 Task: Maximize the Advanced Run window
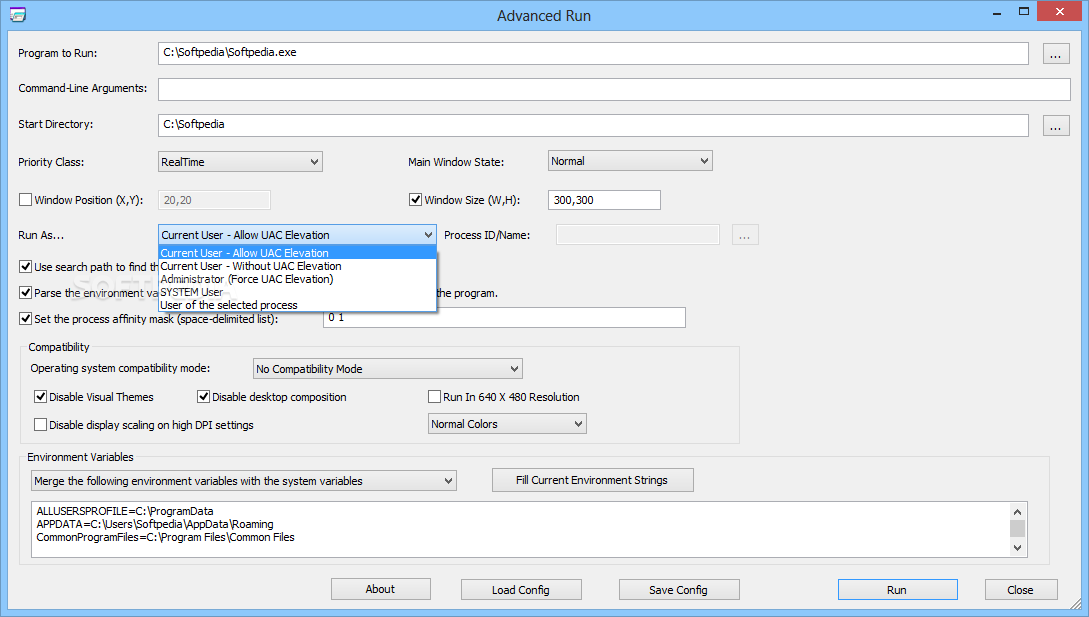1024,12
